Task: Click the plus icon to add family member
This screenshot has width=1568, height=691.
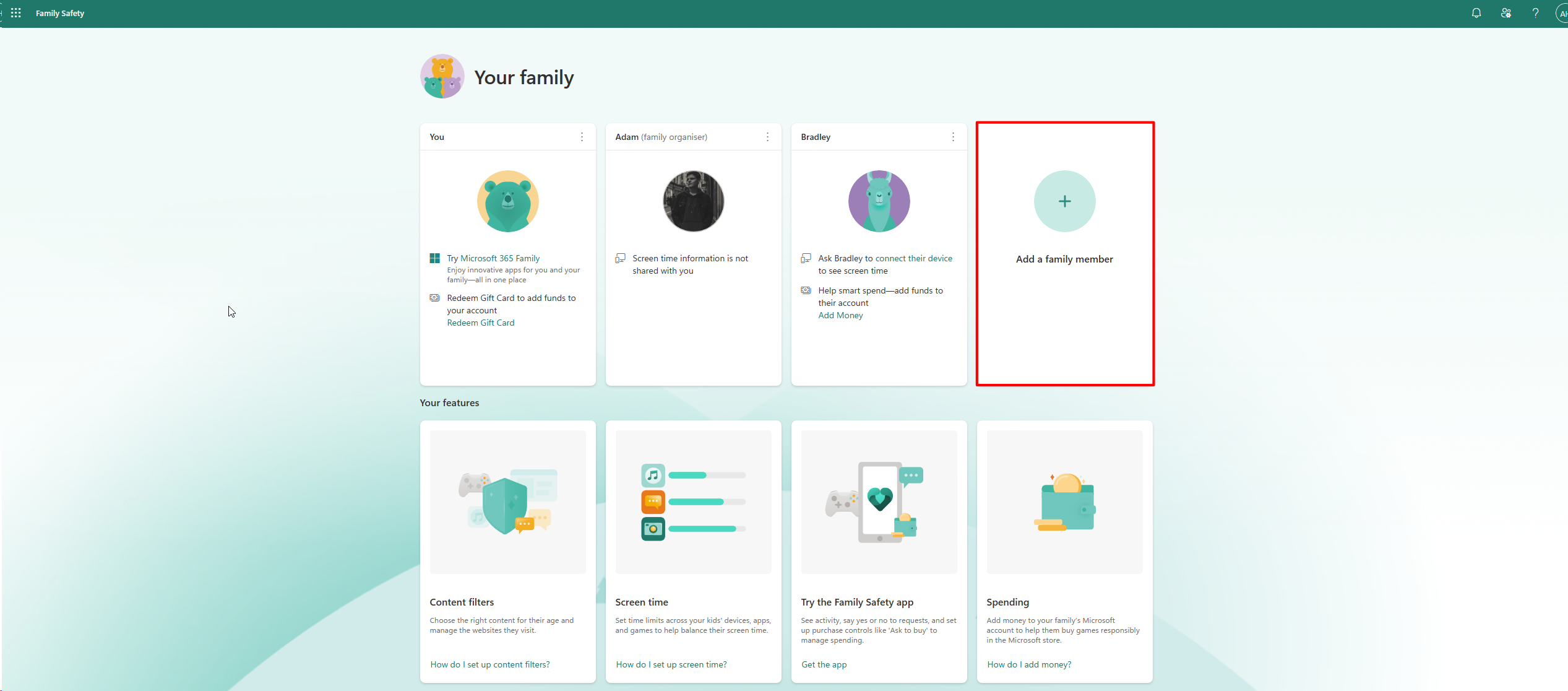Action: pos(1064,201)
